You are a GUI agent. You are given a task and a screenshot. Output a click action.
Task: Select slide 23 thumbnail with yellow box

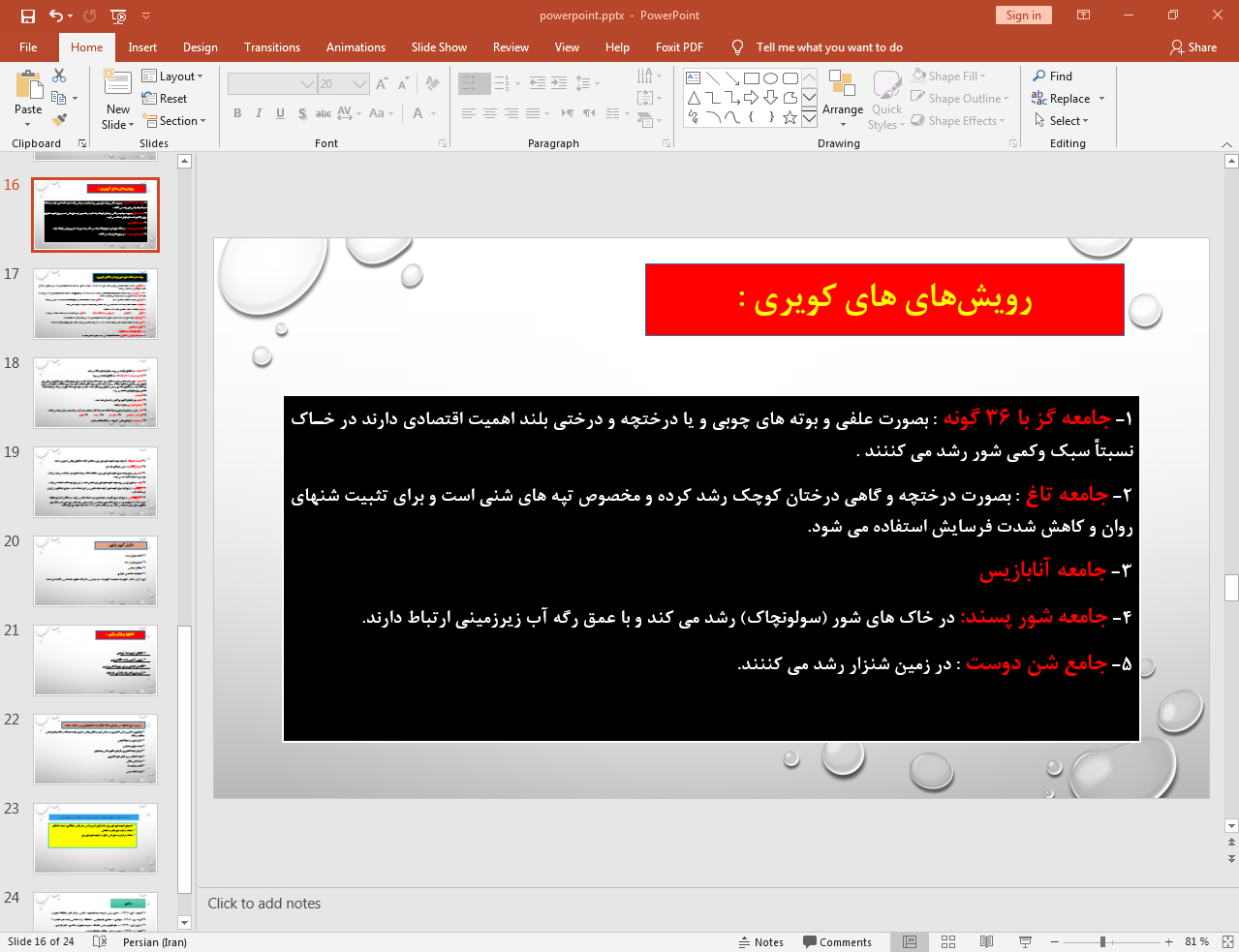pos(95,839)
